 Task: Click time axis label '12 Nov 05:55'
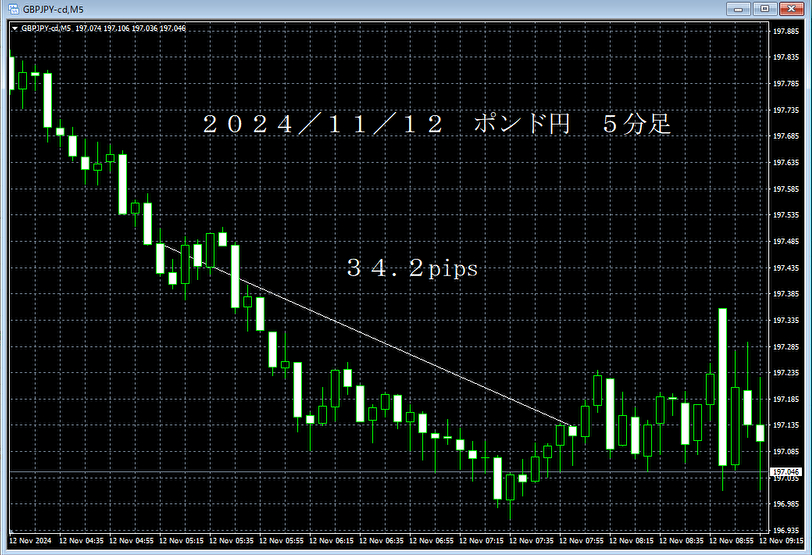pos(281,541)
